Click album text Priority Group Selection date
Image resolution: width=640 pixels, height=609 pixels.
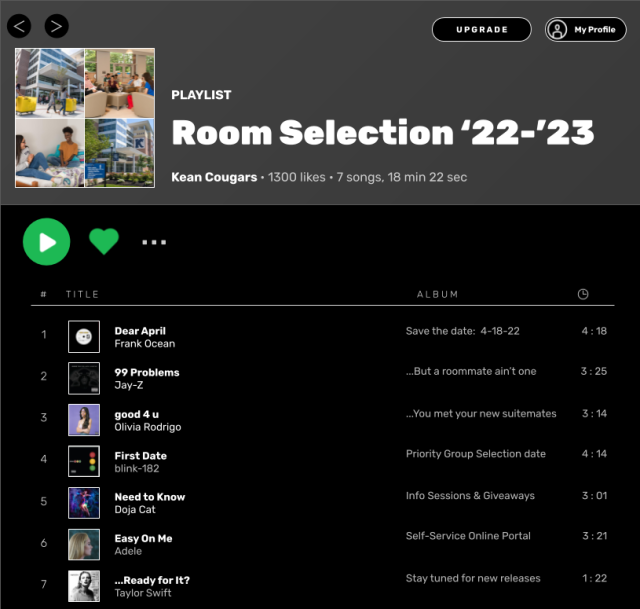click(476, 454)
